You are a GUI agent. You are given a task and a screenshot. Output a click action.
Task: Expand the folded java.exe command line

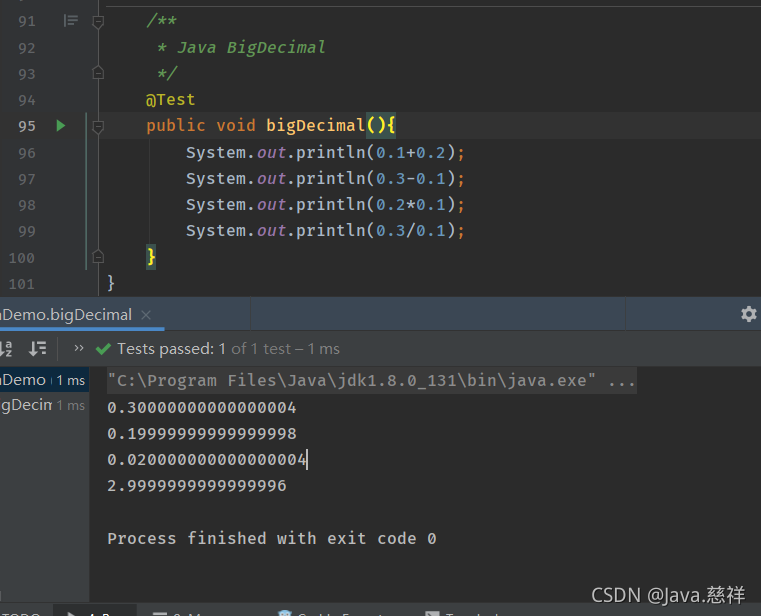[x=372, y=381]
